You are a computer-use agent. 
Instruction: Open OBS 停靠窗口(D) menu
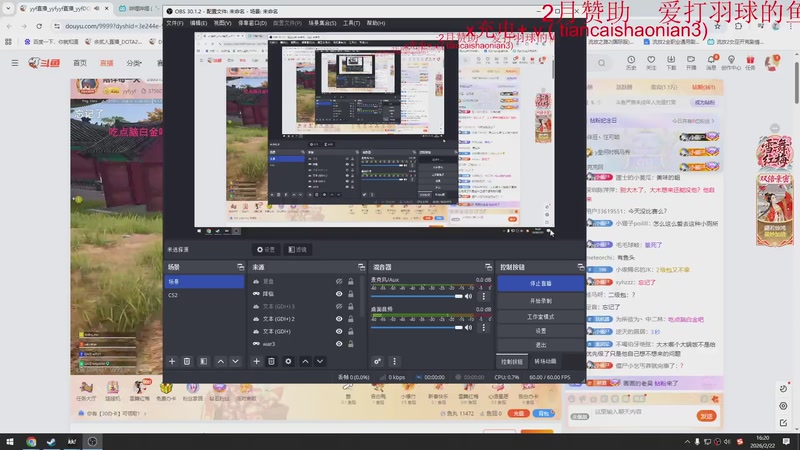tap(252, 23)
